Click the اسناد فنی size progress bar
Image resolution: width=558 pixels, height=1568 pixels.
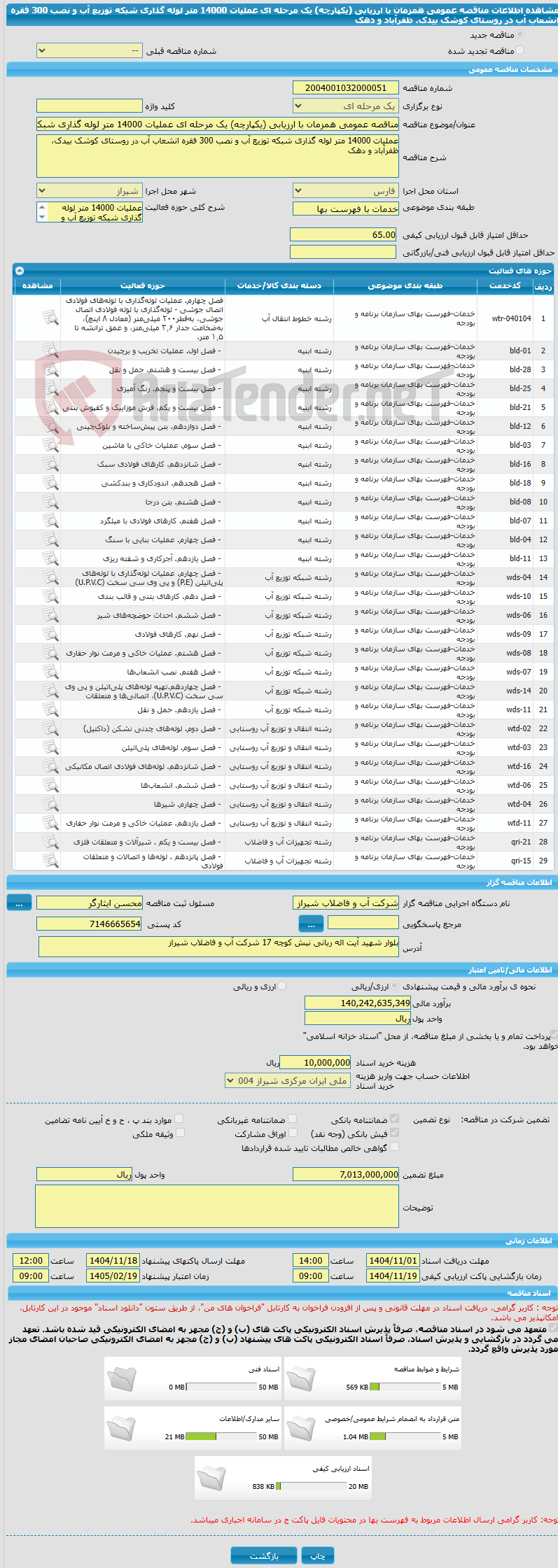[222, 1387]
